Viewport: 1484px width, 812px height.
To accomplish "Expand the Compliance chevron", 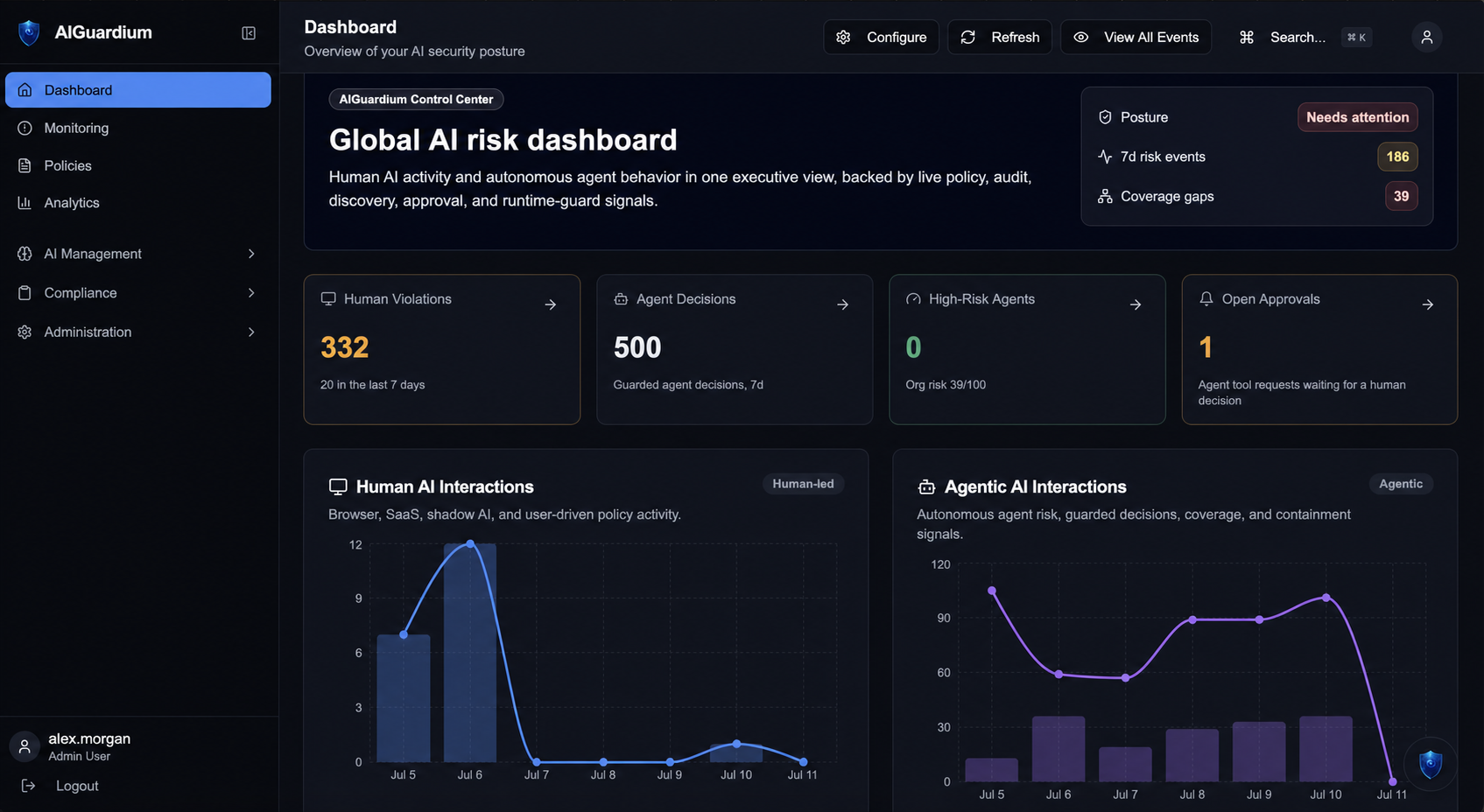I will click(251, 293).
